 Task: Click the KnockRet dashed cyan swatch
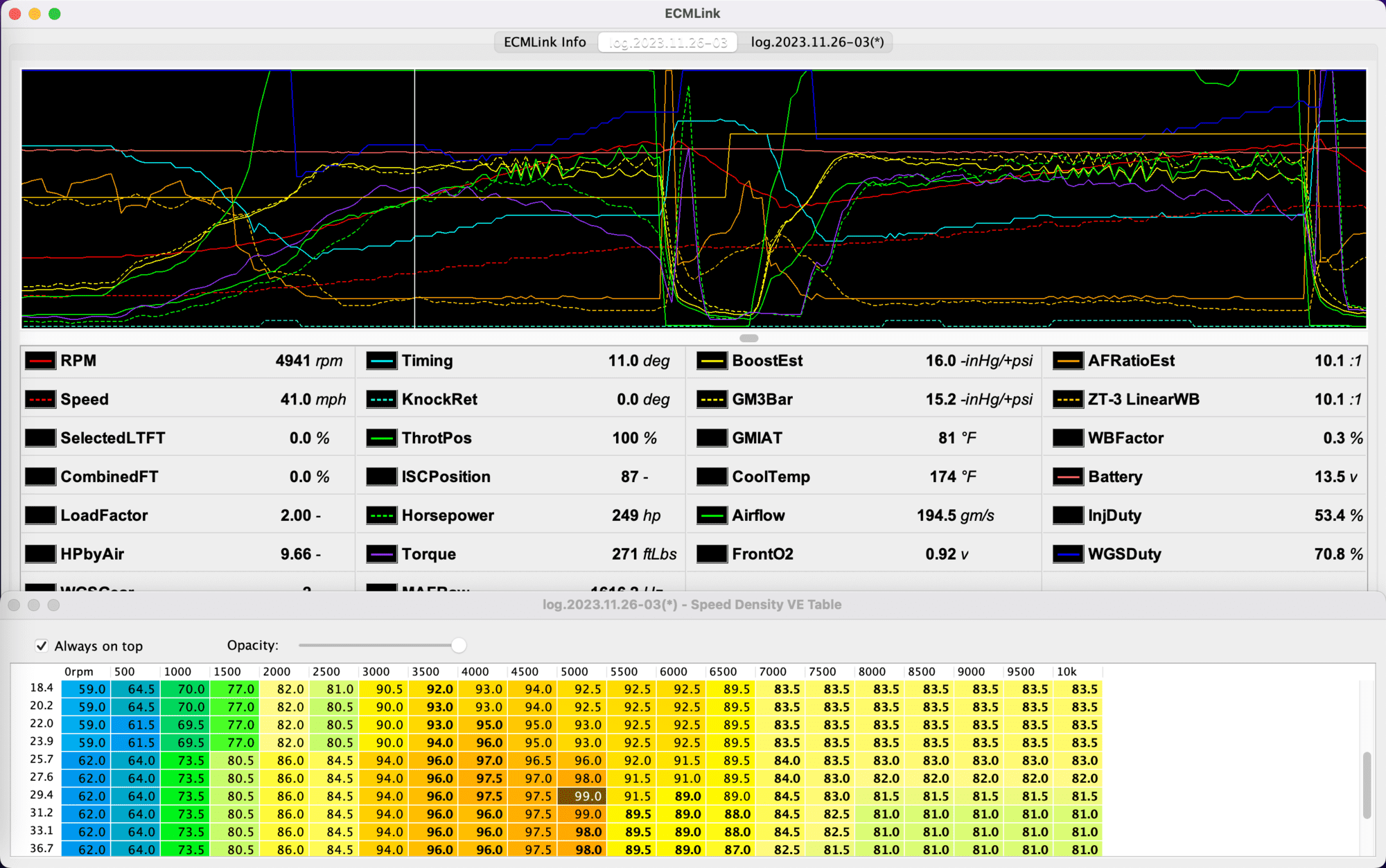pyautogui.click(x=381, y=400)
